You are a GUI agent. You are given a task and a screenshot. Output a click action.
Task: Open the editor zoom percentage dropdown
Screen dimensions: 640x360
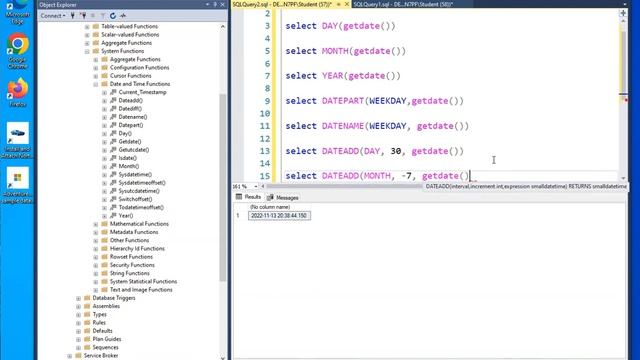click(x=256, y=187)
